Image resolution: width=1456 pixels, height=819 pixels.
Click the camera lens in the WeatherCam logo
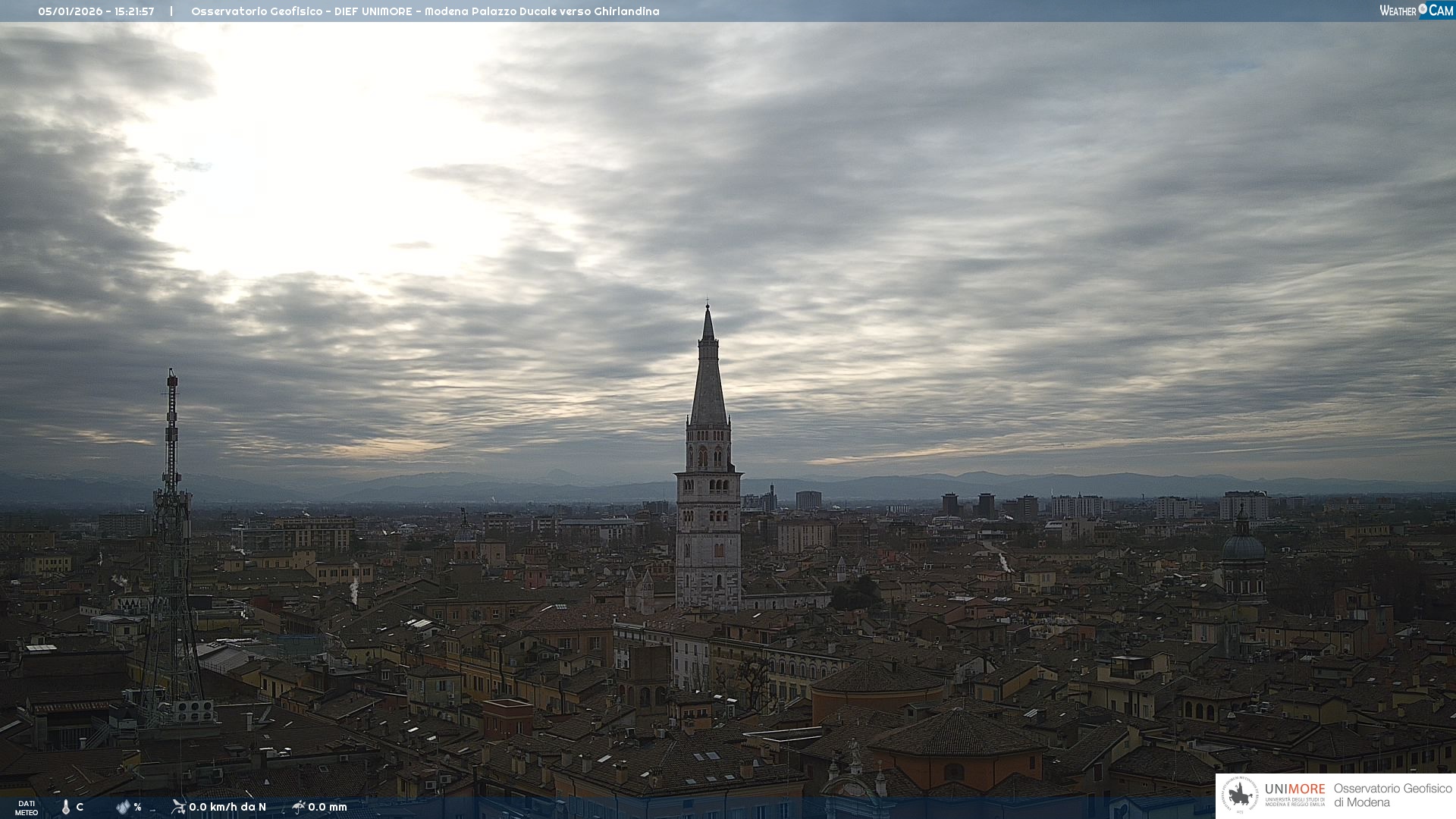1423,9
